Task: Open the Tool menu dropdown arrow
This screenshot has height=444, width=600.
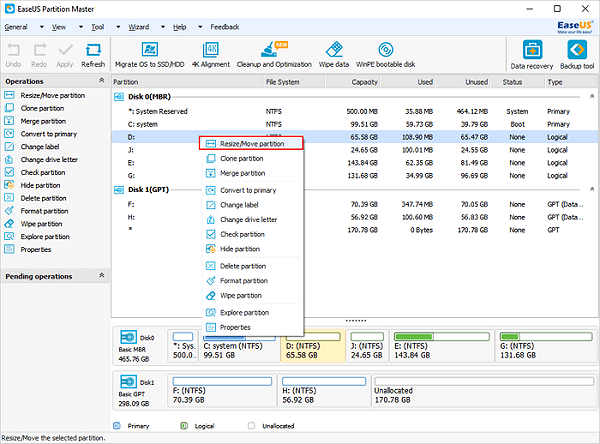Action: click(118, 27)
